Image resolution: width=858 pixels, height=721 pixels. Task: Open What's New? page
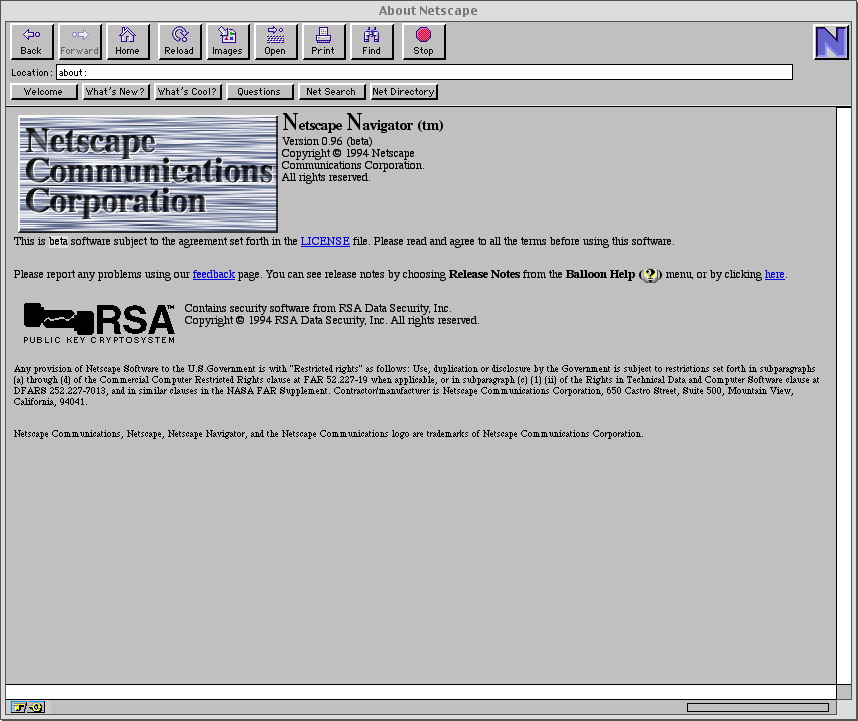[x=115, y=92]
